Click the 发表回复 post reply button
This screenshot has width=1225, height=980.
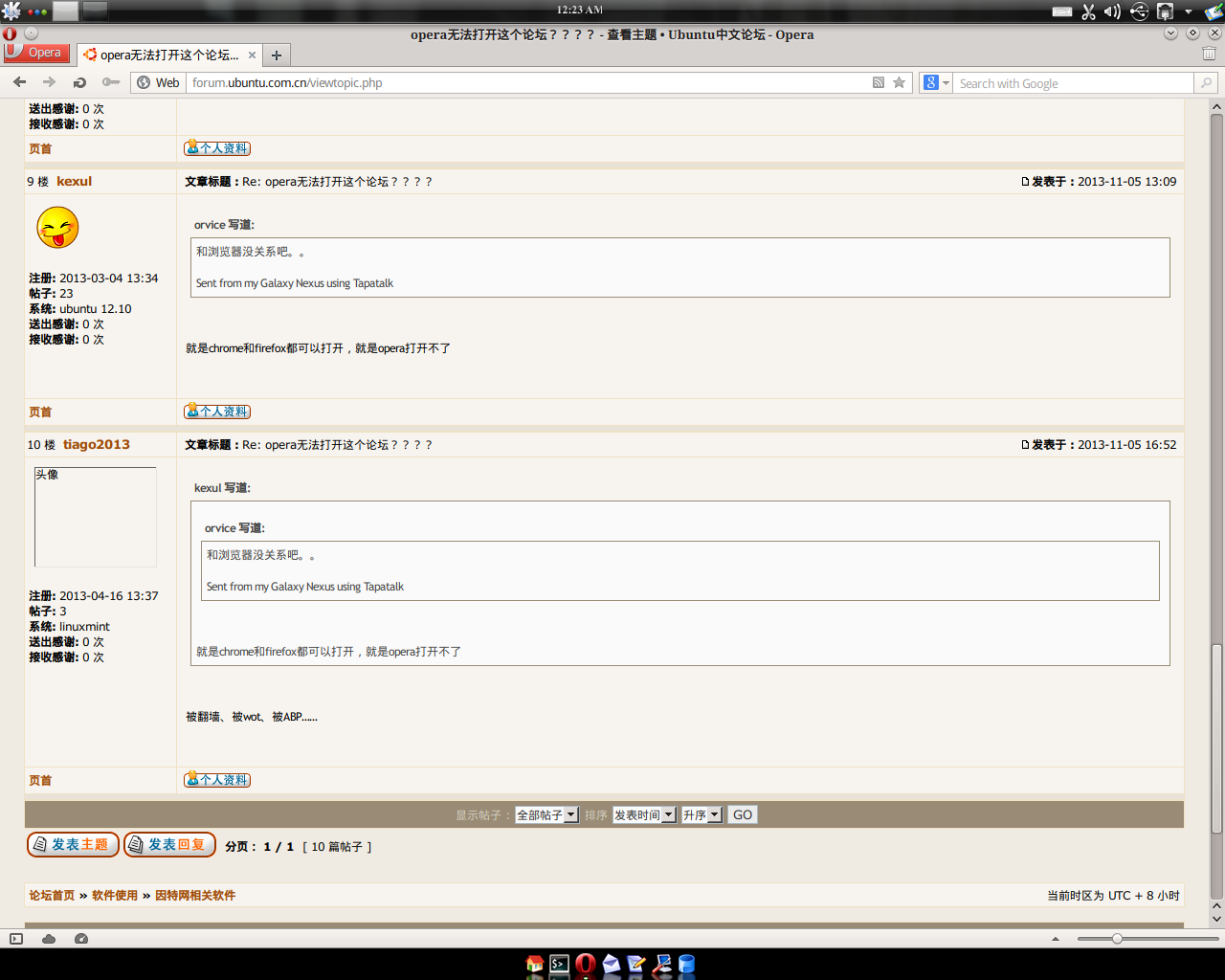click(169, 844)
